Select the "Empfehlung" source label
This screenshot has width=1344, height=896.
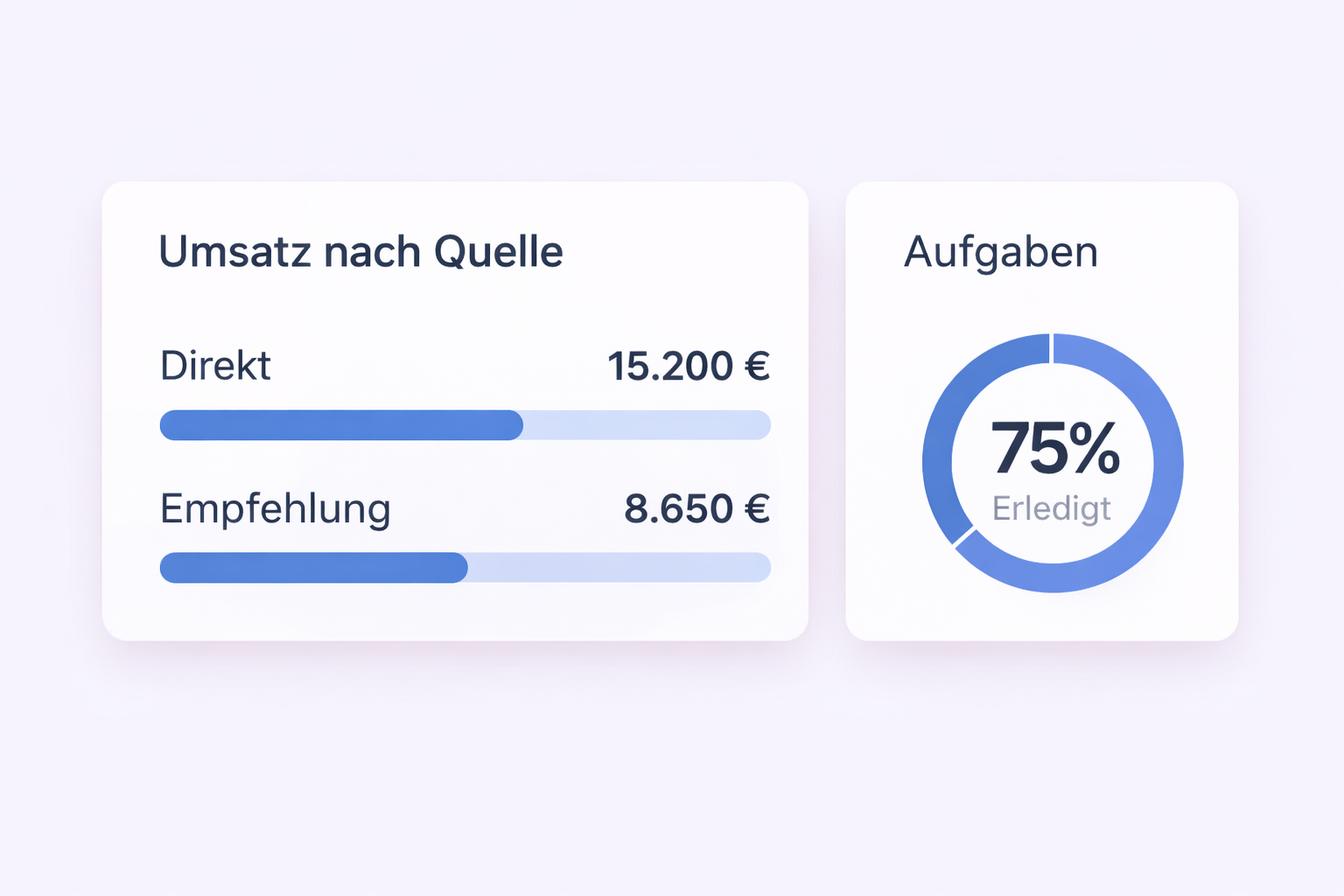[x=275, y=509]
